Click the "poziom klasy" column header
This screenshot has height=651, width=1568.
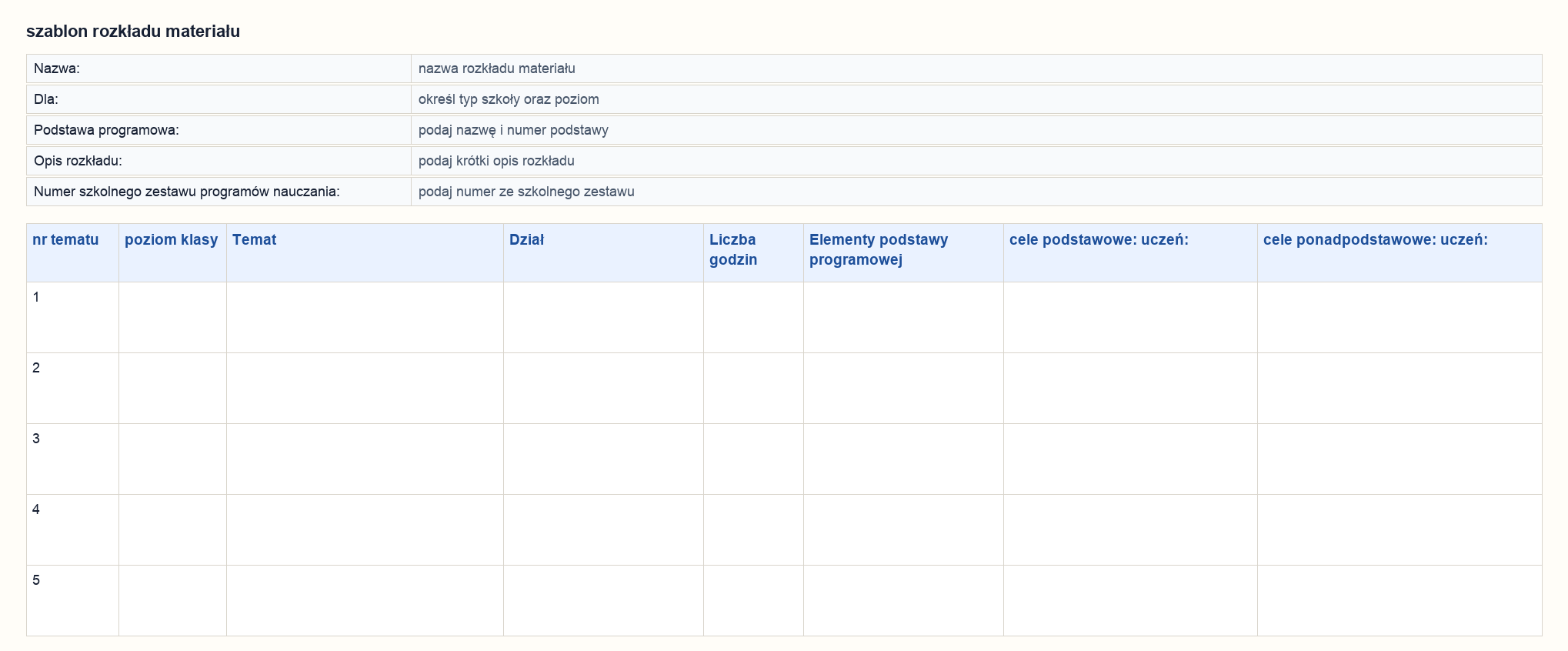173,253
